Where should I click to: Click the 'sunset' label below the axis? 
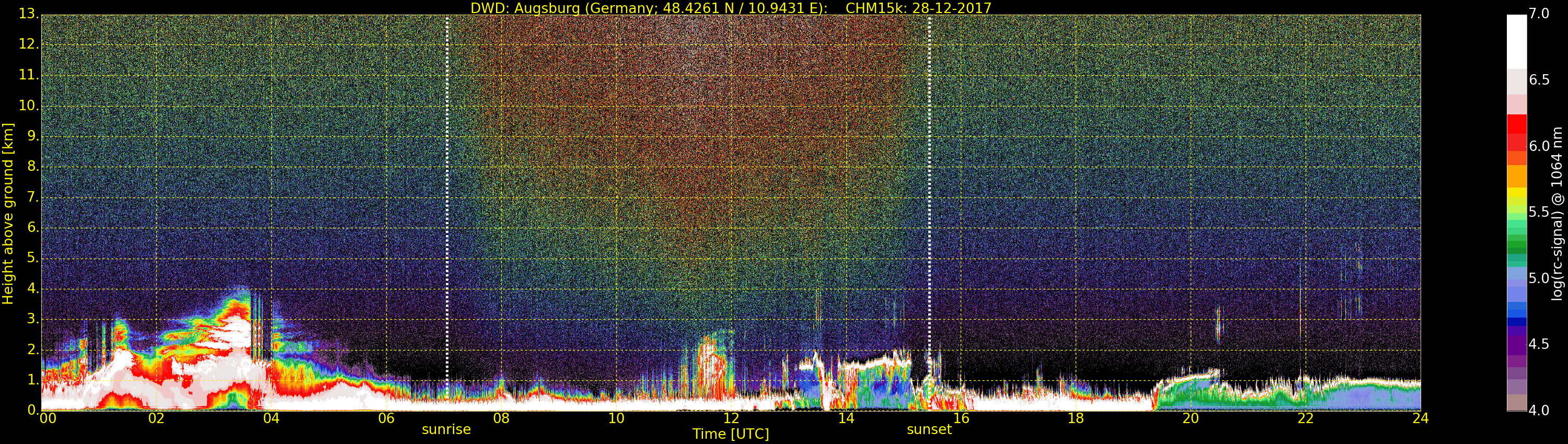[929, 429]
